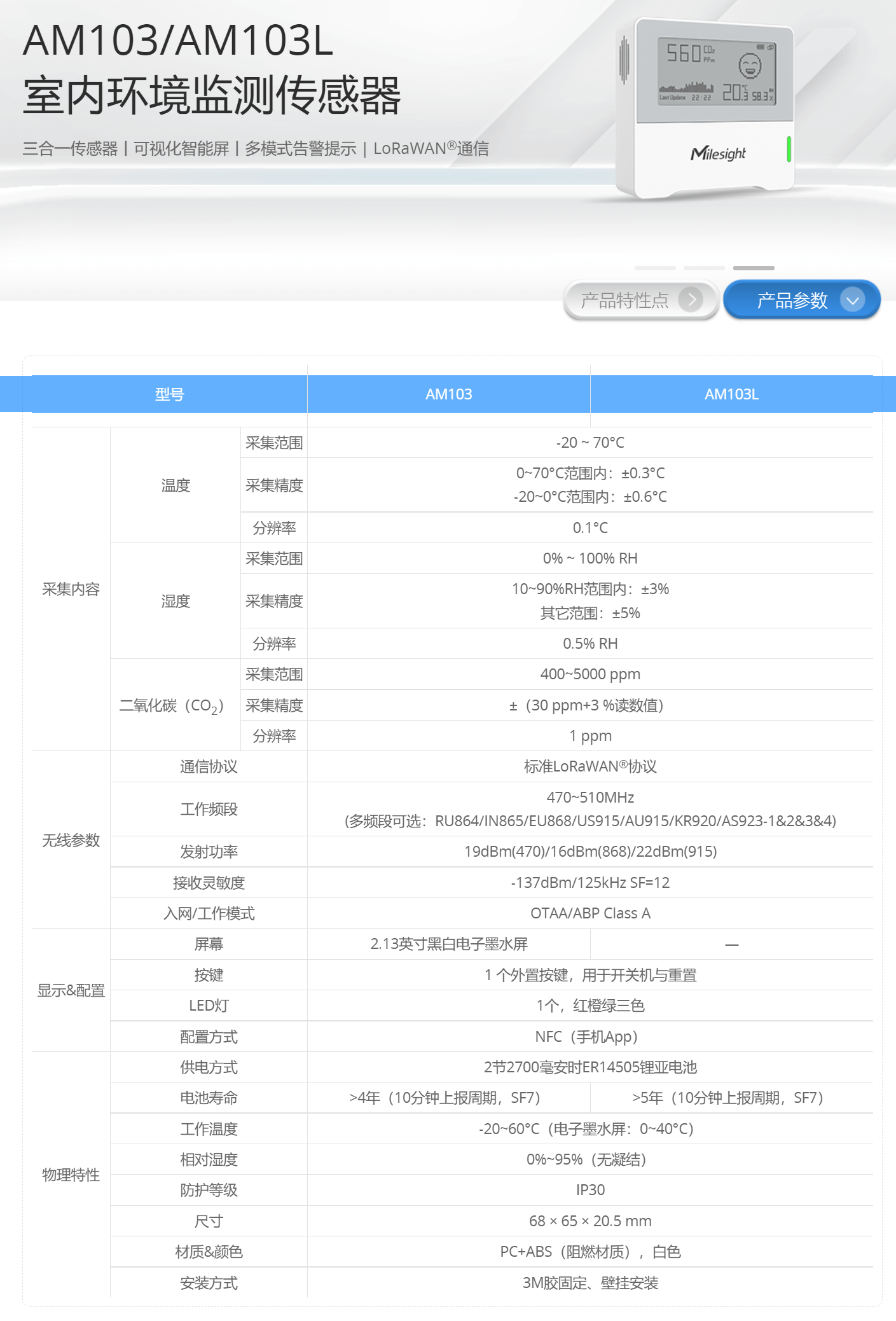896x1321 pixels.
Task: Click the AM103/AM103L product title
Action: (x=179, y=40)
